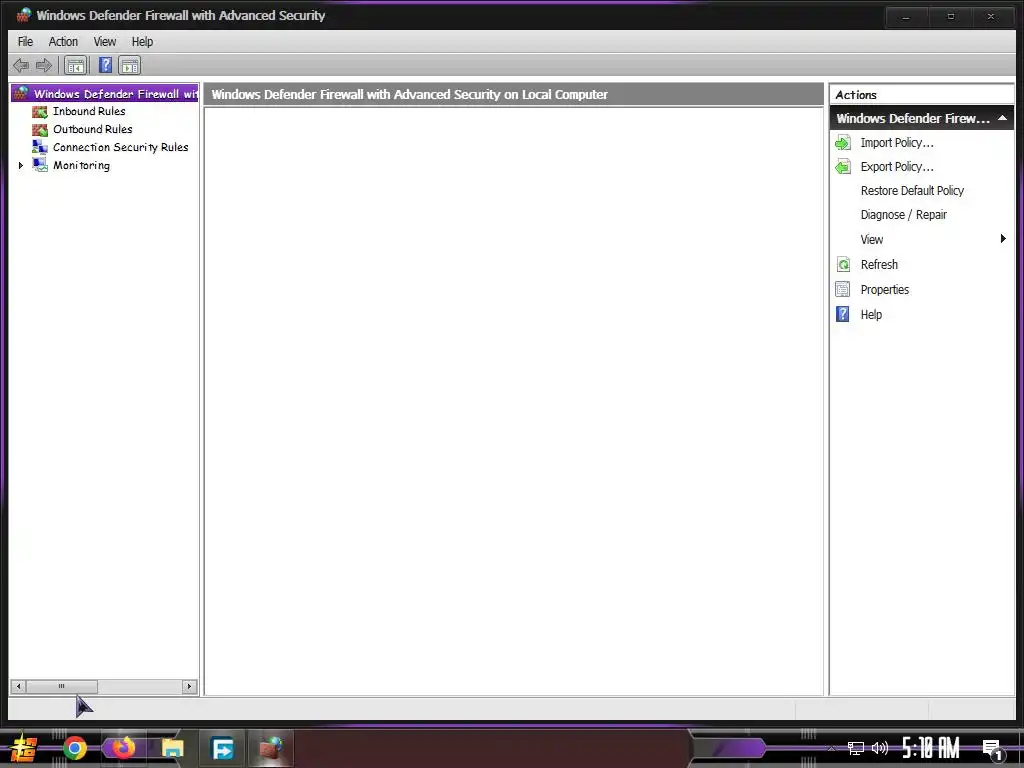The height and width of the screenshot is (768, 1024).
Task: Open the notification center icon
Action: click(993, 750)
